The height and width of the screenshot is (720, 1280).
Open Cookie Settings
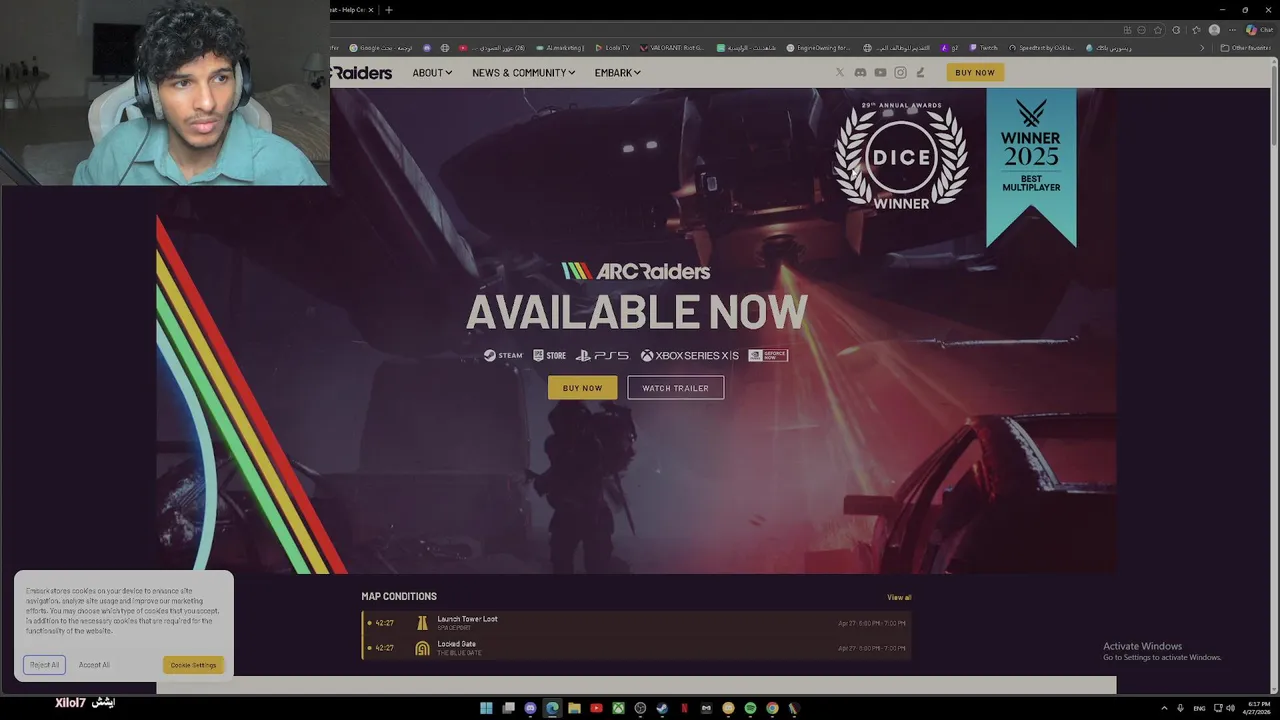click(193, 665)
